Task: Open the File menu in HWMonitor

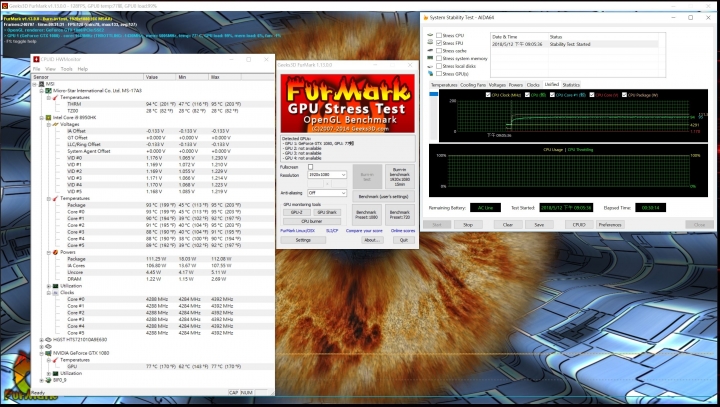Action: point(36,69)
